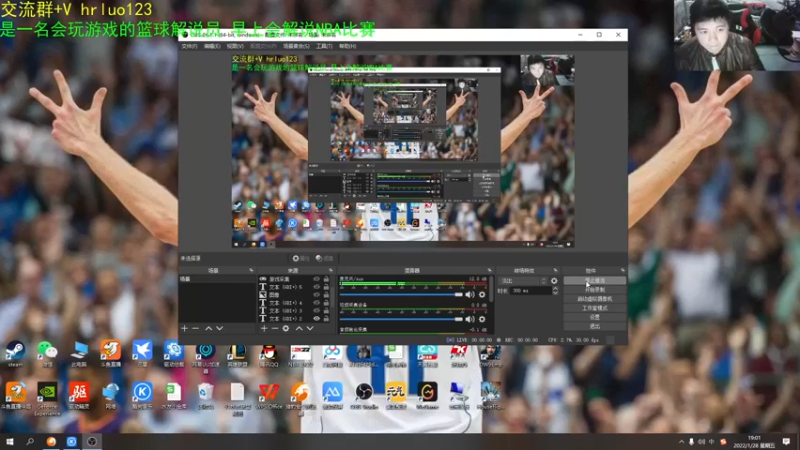
Task: Toggle lock on 图像 source
Action: [x=327, y=295]
